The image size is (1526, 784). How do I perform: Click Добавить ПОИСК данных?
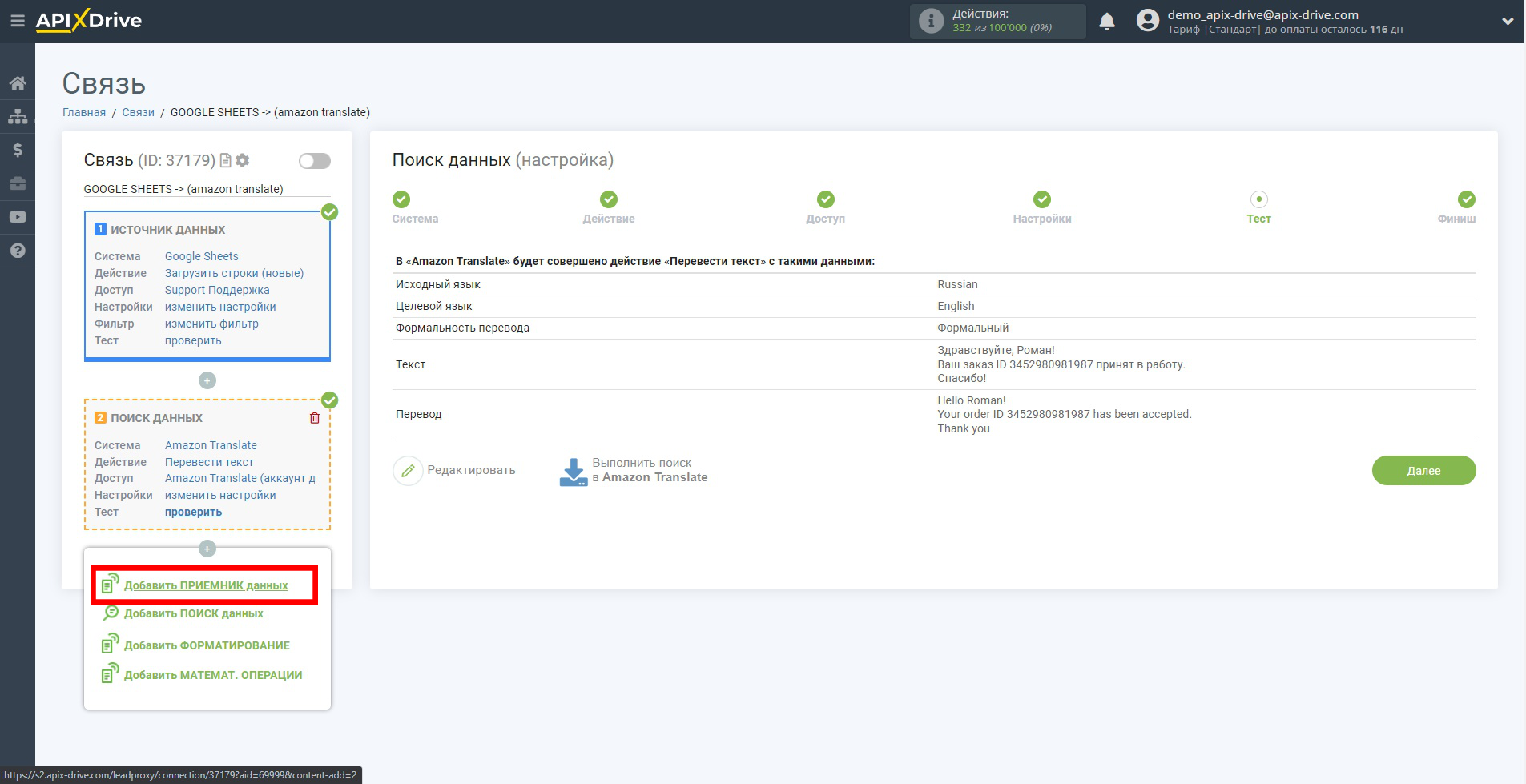click(194, 613)
